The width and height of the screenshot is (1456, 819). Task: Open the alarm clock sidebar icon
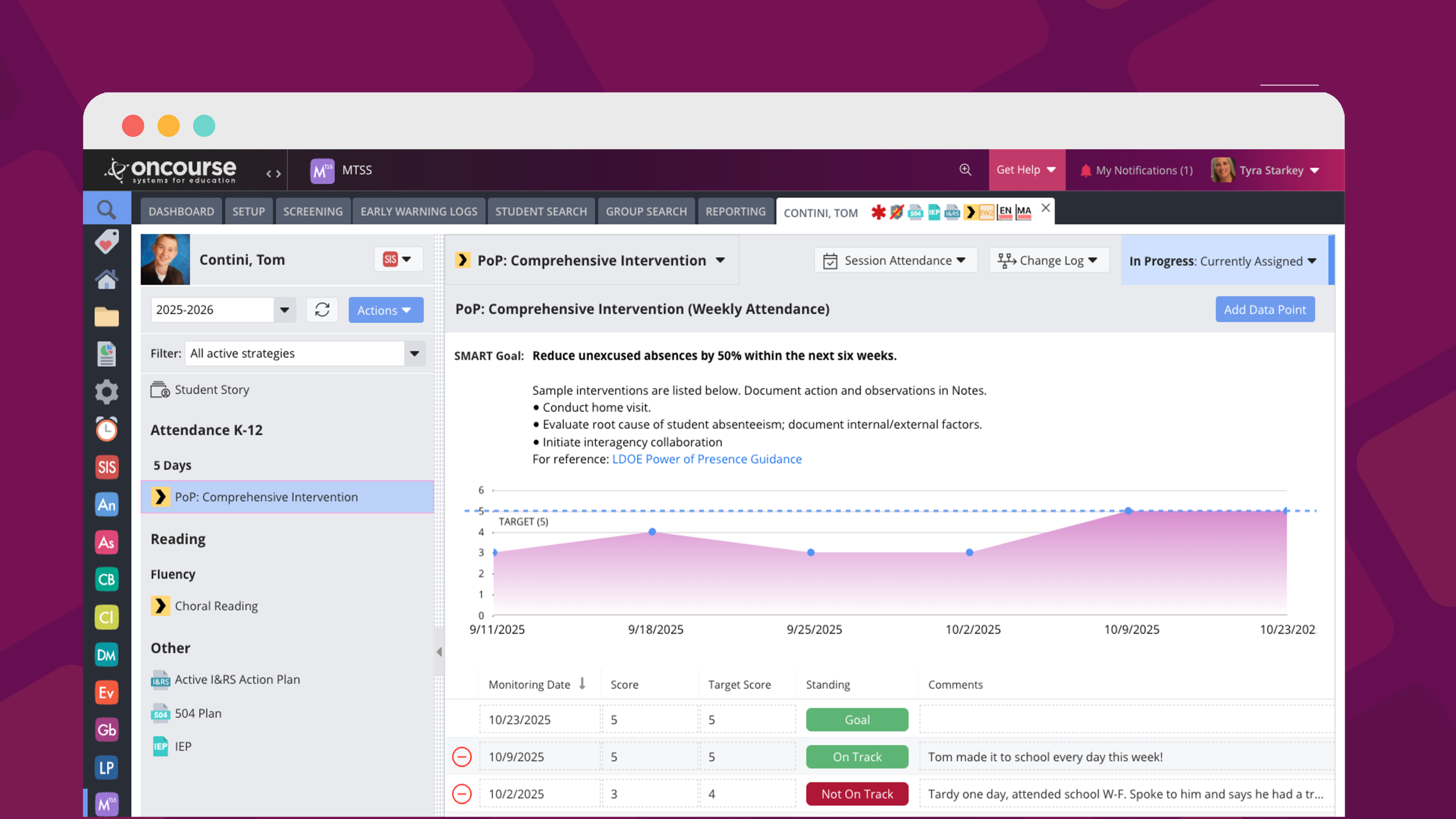click(106, 429)
